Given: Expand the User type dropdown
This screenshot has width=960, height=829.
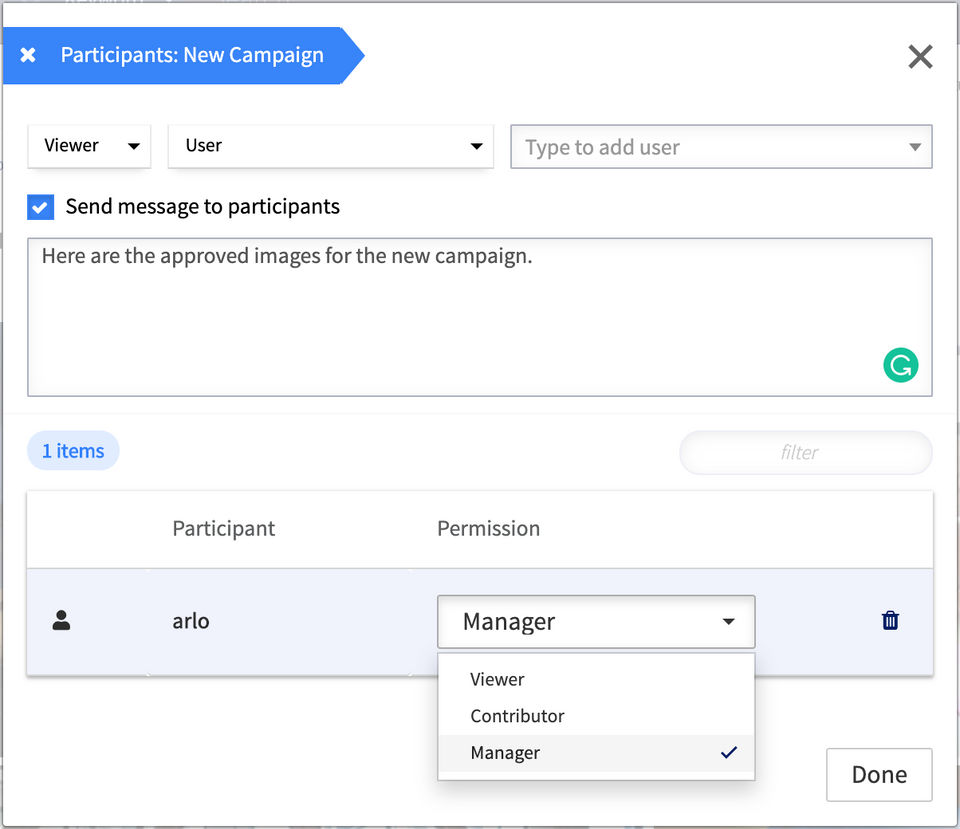Looking at the screenshot, I should pos(330,146).
